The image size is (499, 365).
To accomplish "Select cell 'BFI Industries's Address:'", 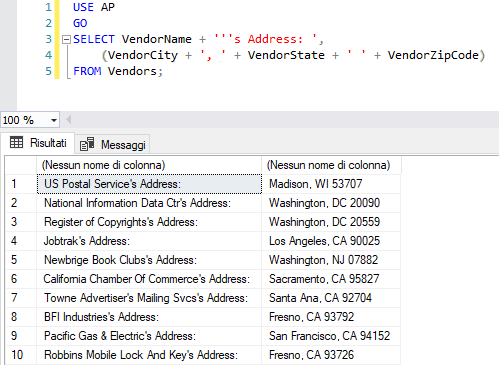I will (149, 317).
